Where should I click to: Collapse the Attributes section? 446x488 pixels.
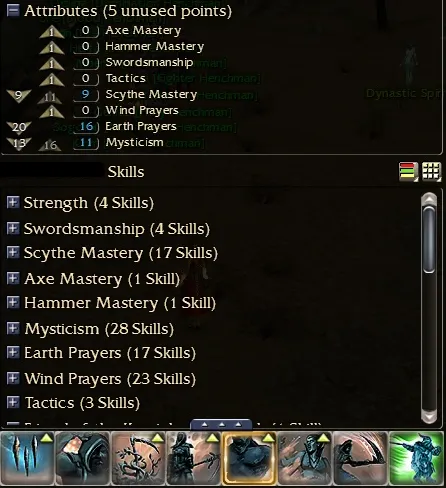pos(13,10)
